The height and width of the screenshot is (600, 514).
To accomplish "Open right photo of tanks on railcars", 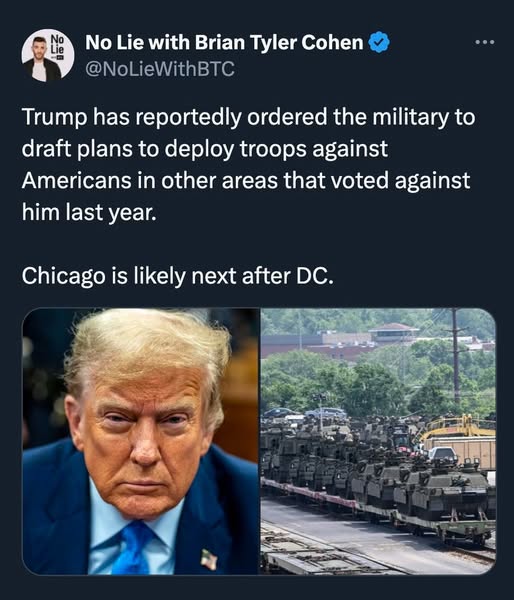I will (x=378, y=441).
